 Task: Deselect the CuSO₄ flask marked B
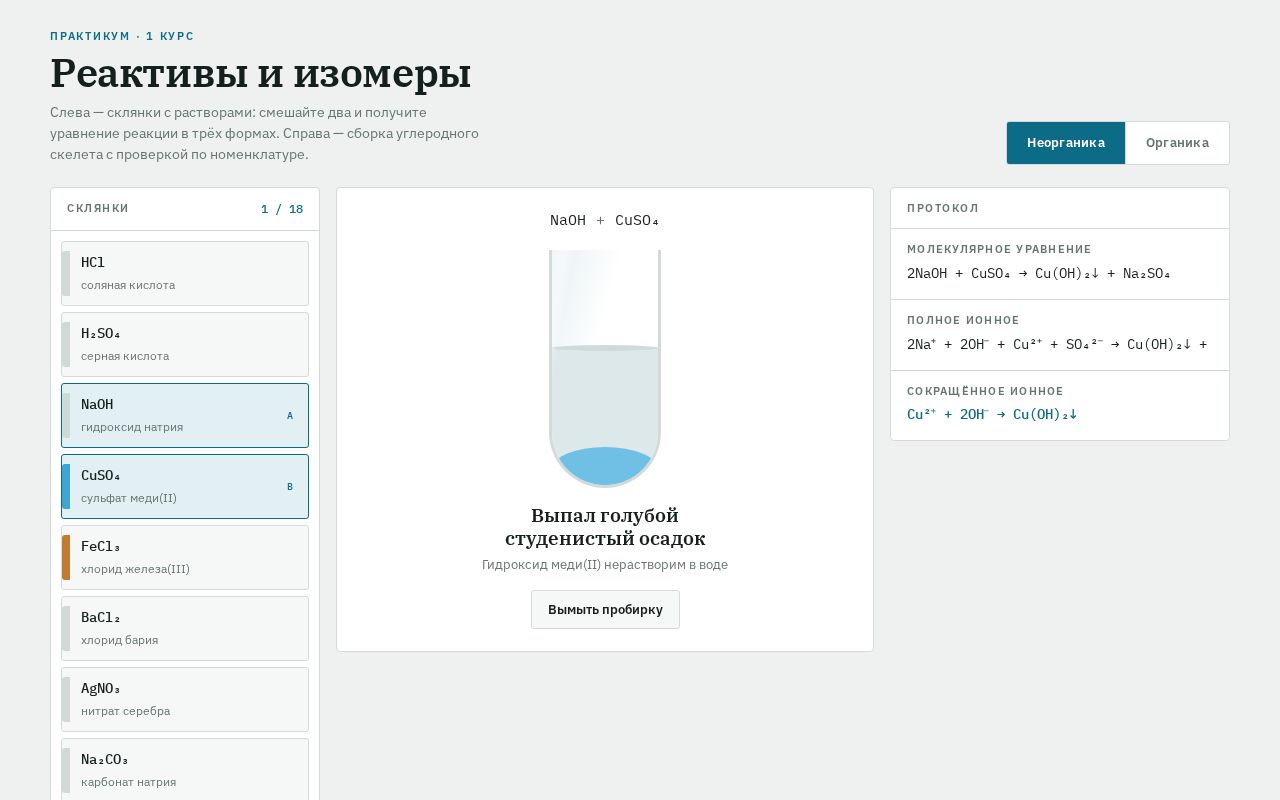[x=185, y=486]
